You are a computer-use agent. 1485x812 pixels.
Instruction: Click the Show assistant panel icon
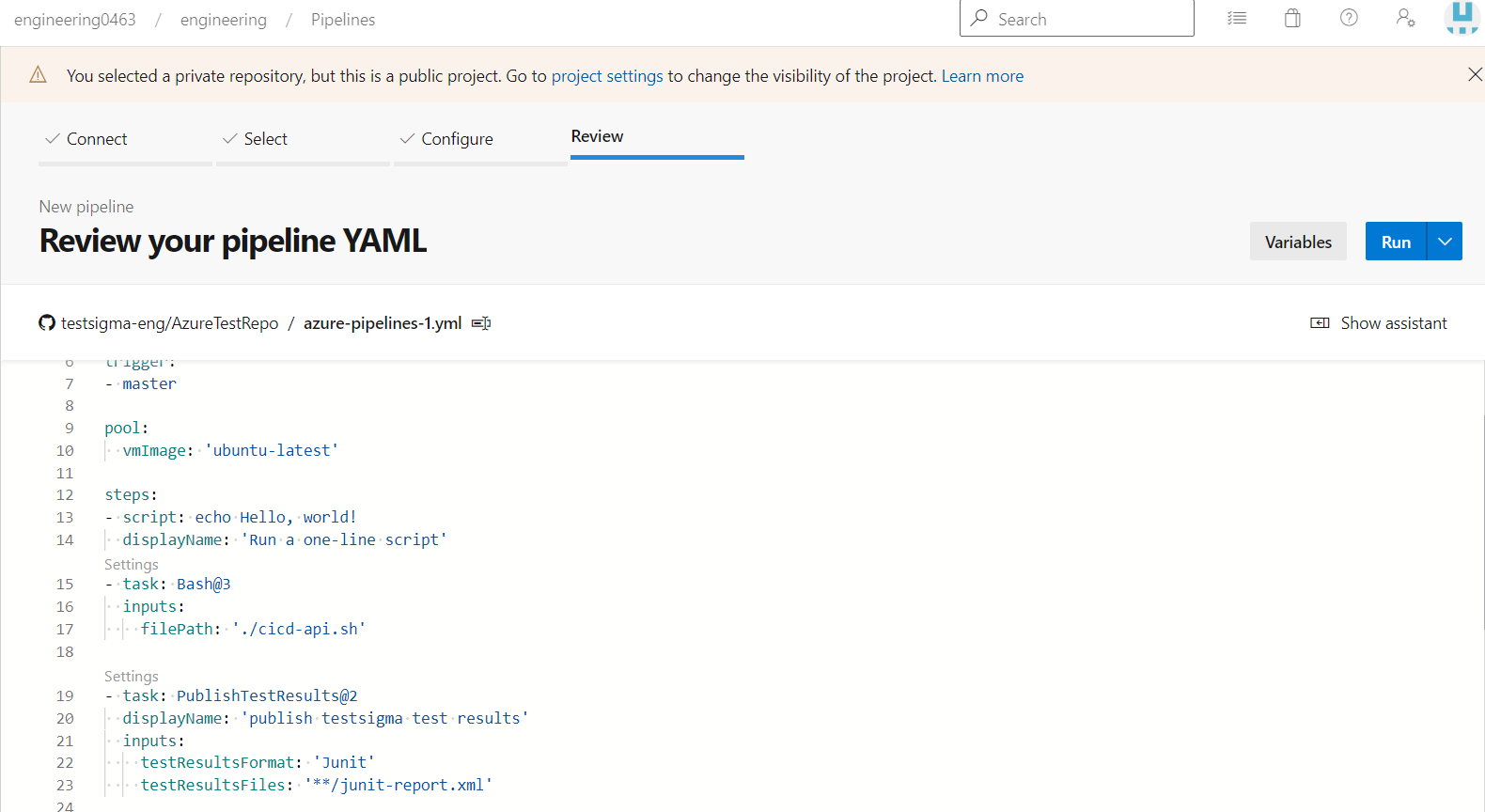click(1320, 323)
